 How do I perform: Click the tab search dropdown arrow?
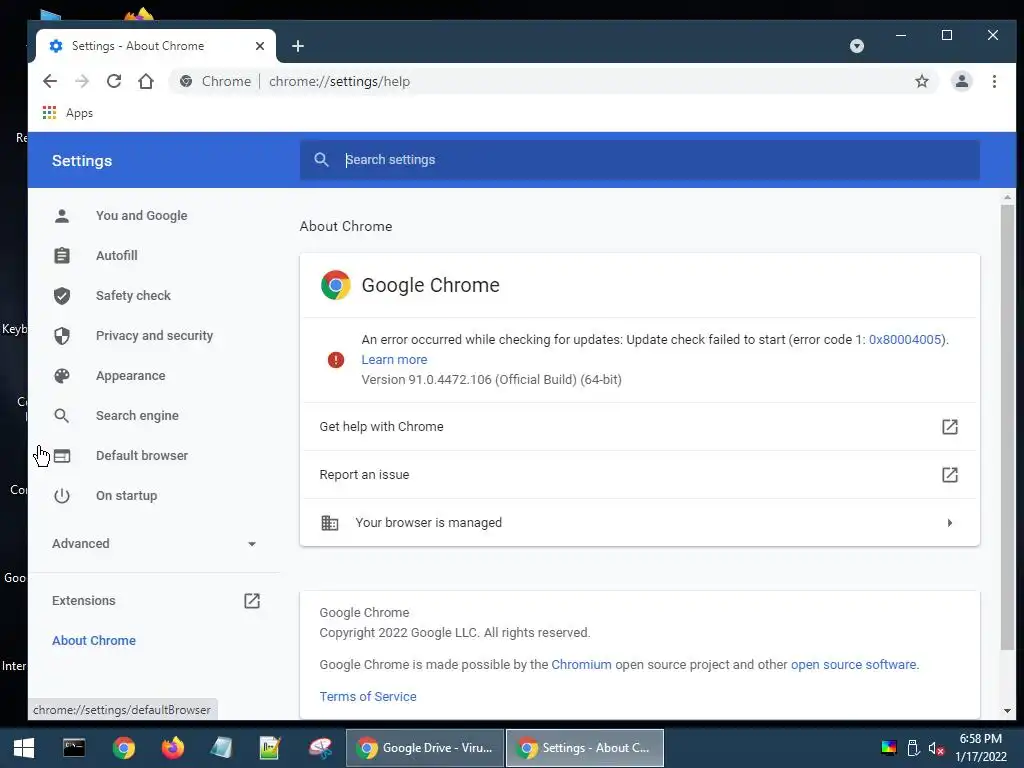click(857, 46)
